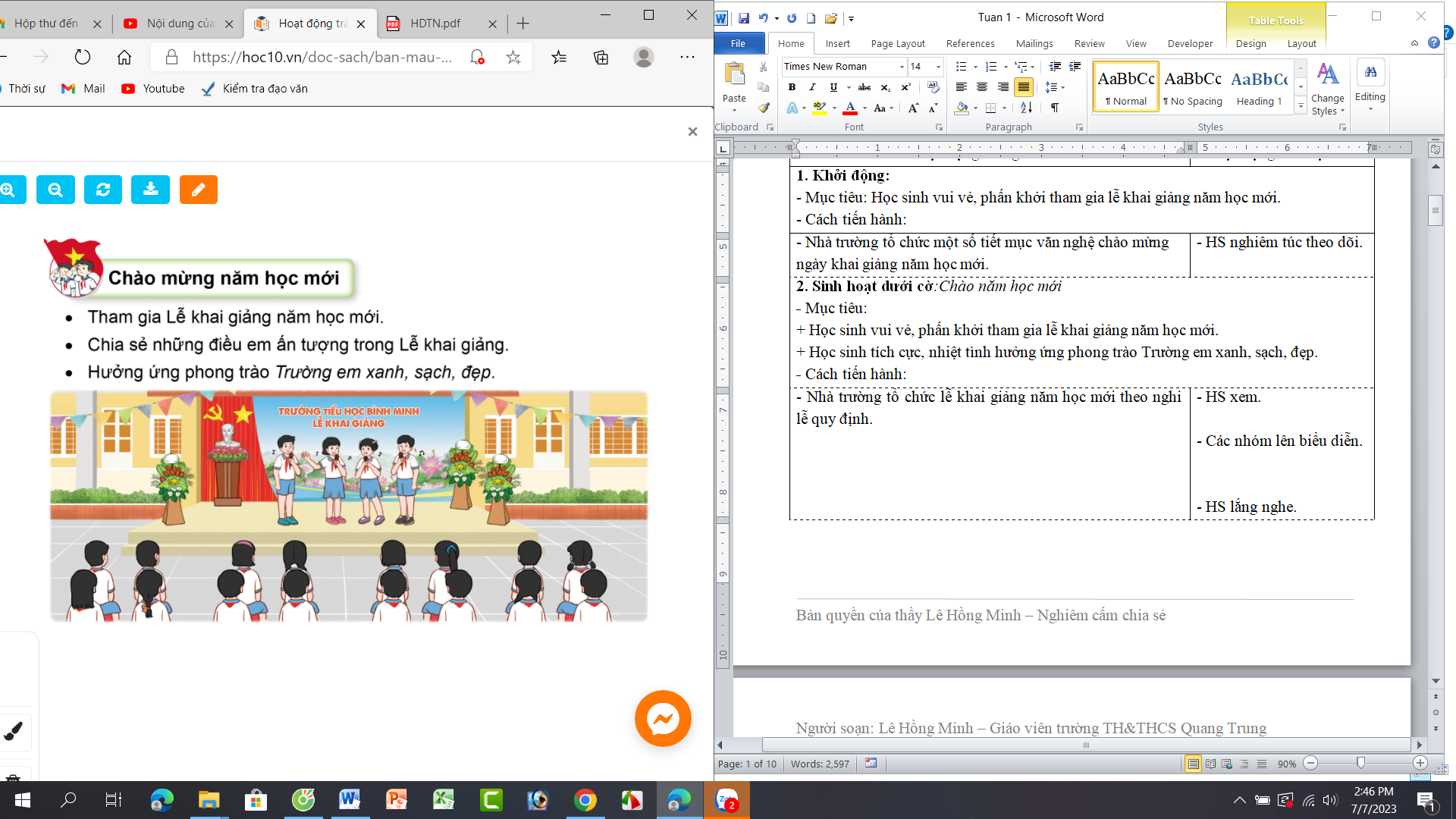Open the Times New Roman font dropdown
The height and width of the screenshot is (819, 1456).
(902, 67)
